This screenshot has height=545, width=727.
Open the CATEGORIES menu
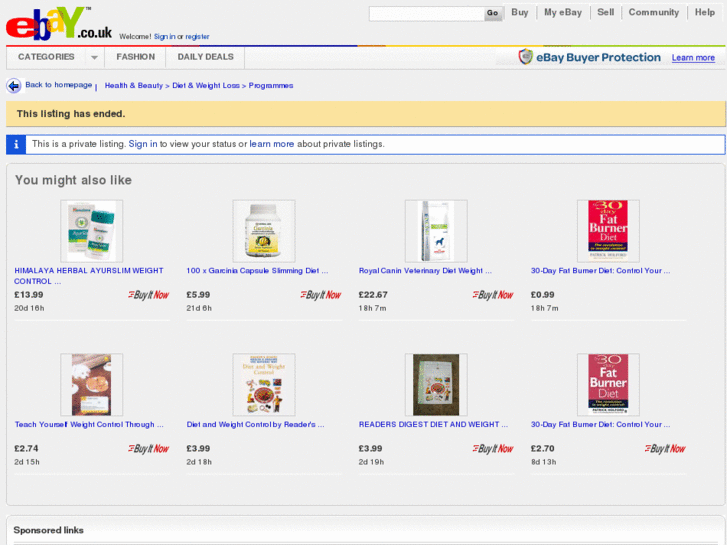coord(46,57)
